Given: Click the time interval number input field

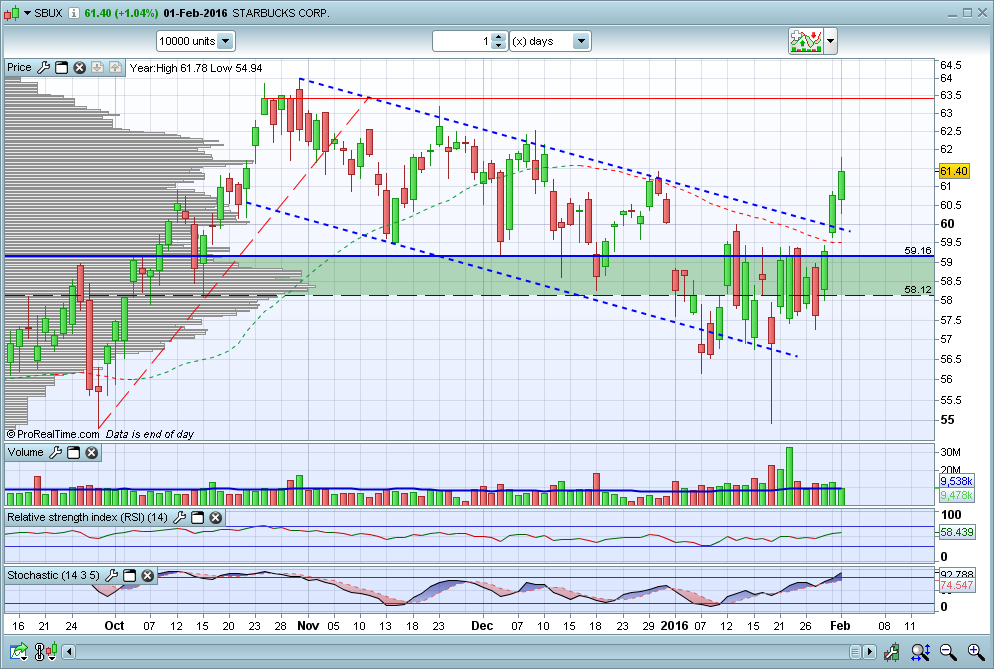Looking at the screenshot, I should [x=462, y=41].
